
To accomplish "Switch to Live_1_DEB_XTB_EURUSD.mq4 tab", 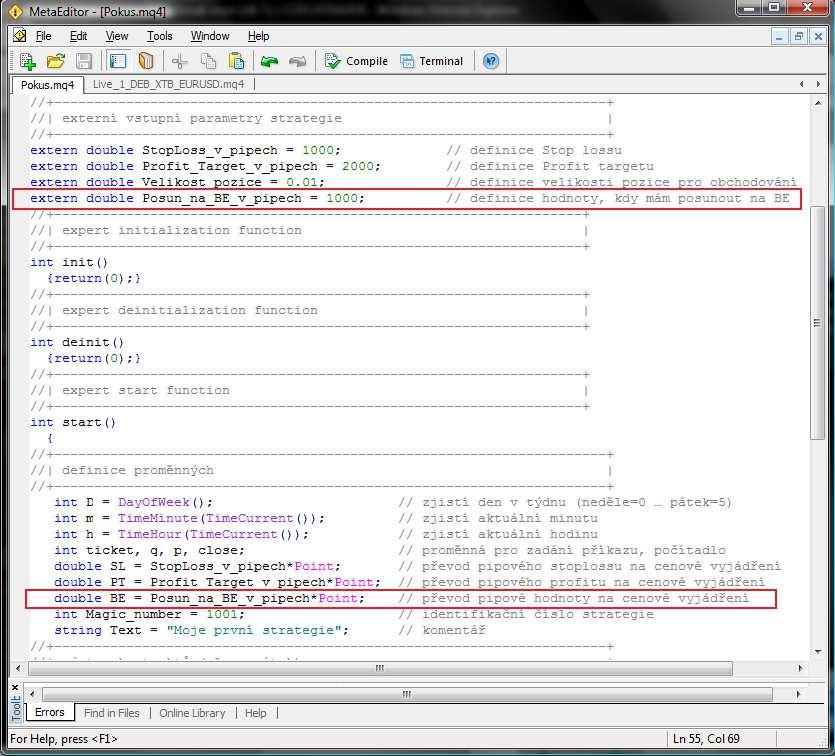I will [x=168, y=84].
